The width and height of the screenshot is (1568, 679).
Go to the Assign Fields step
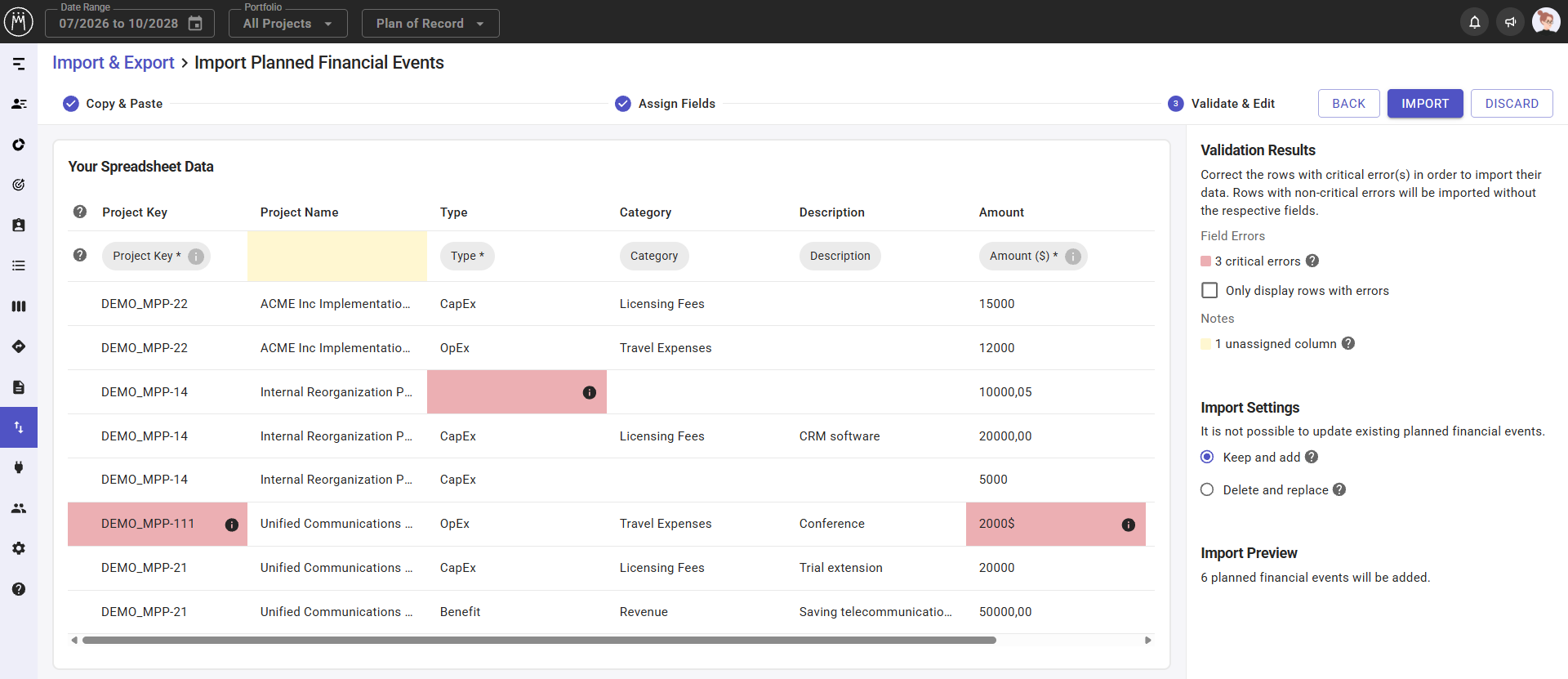point(666,104)
